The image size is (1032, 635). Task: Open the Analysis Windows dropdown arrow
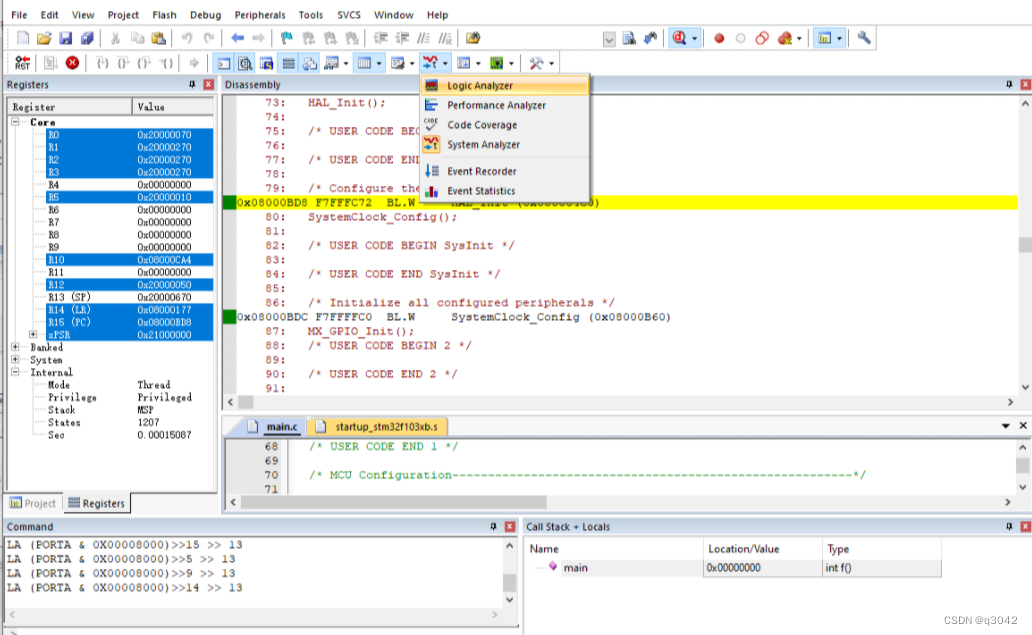(x=445, y=63)
